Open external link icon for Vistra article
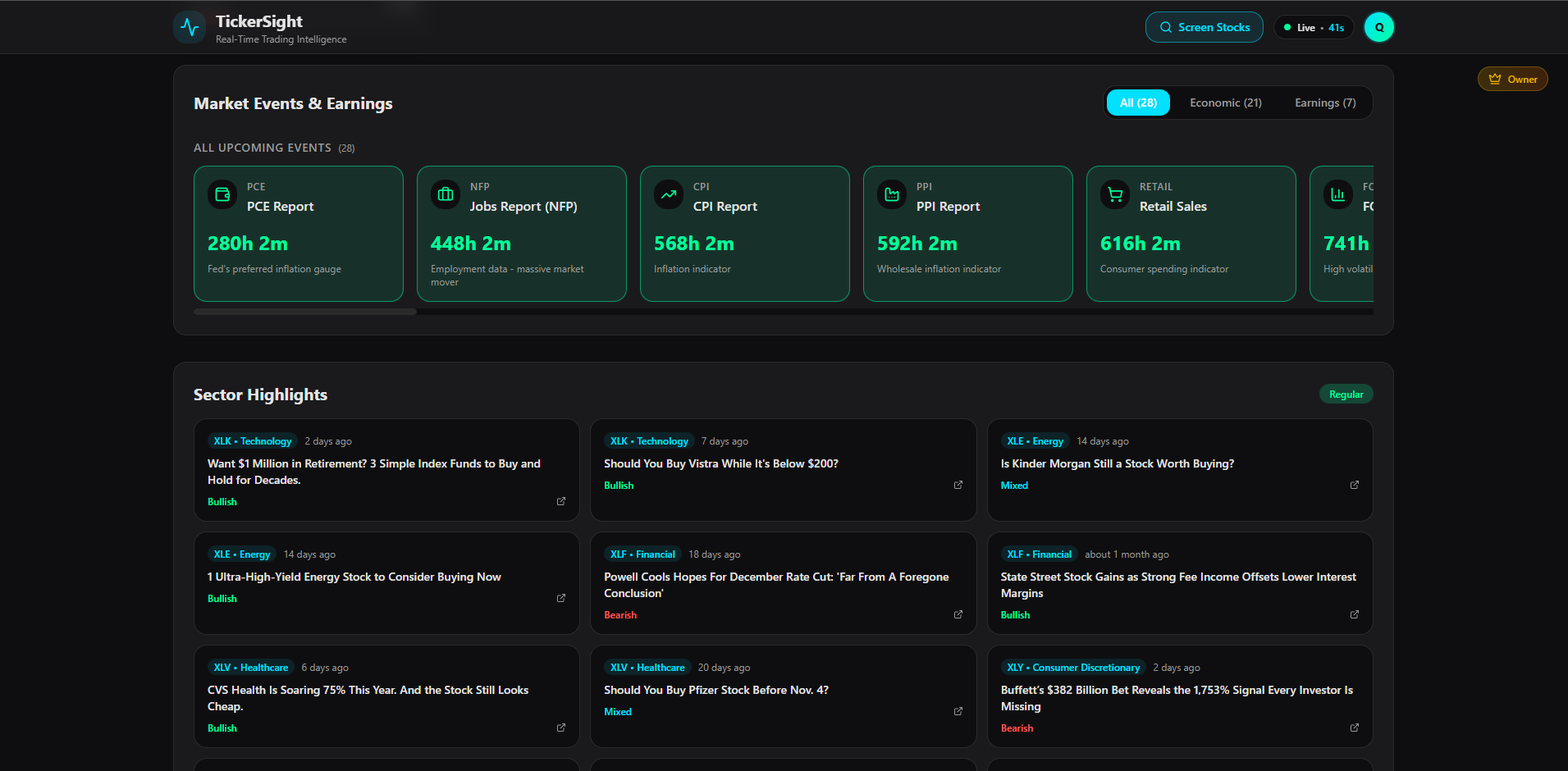1568x771 pixels. [x=958, y=485]
